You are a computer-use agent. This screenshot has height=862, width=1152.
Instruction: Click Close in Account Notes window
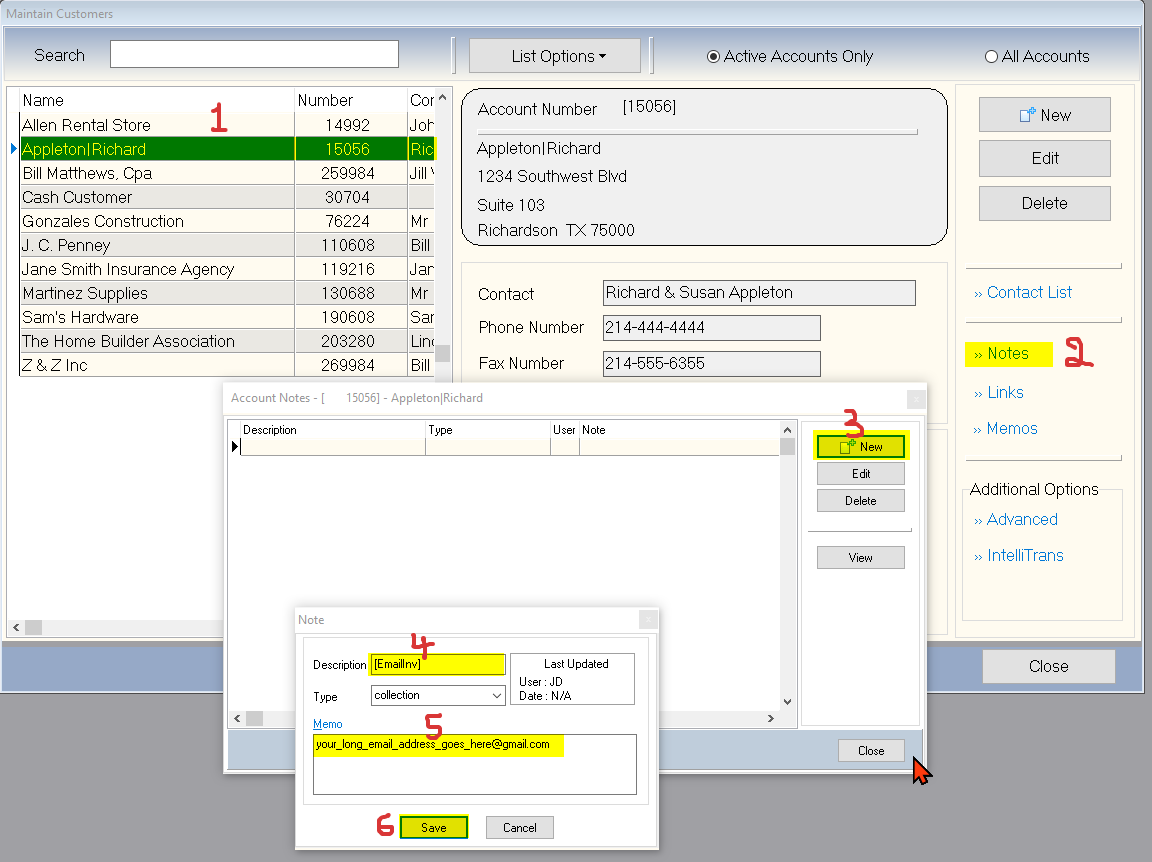tap(871, 751)
